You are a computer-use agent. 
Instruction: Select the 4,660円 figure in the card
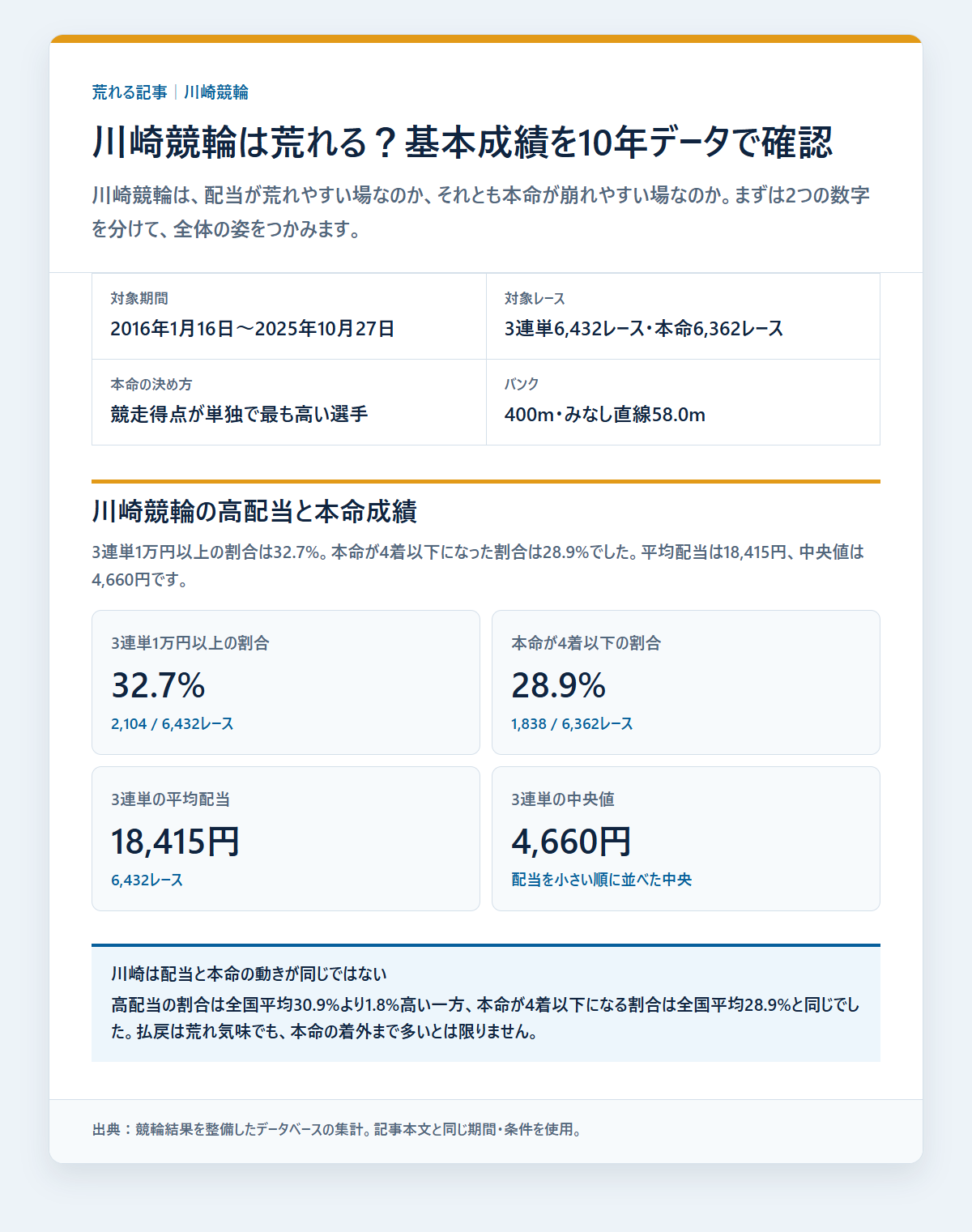[x=571, y=842]
